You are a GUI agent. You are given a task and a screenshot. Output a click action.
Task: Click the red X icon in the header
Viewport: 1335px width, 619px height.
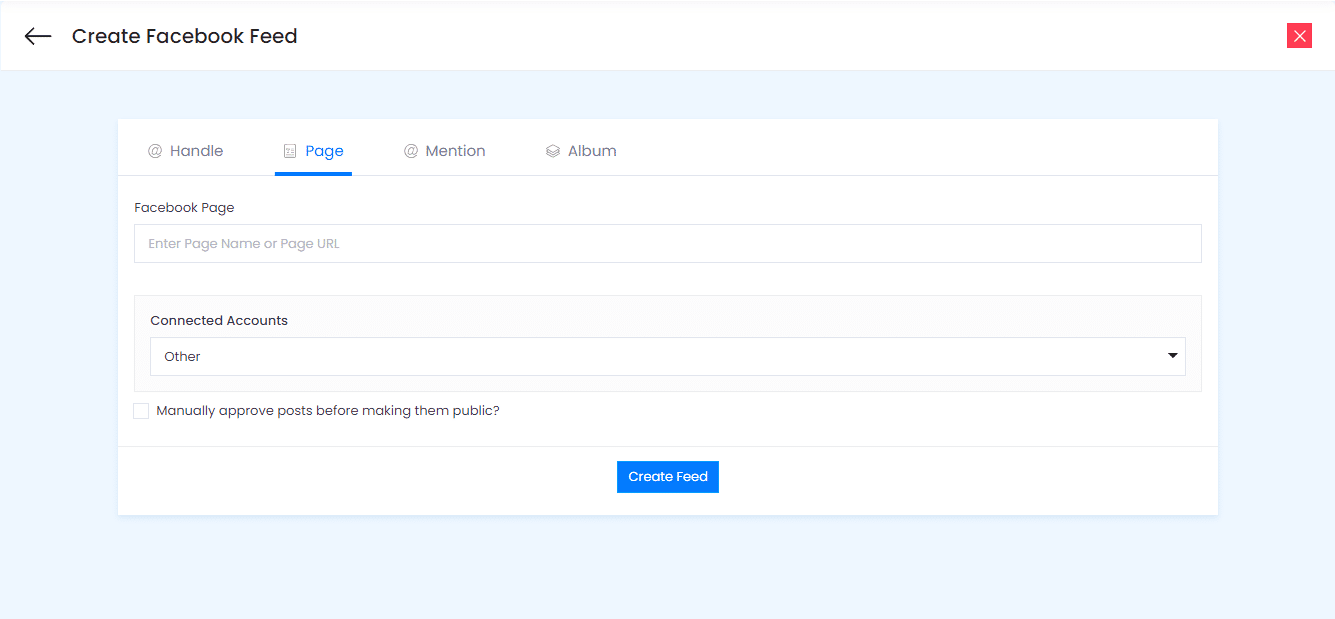[1299, 35]
